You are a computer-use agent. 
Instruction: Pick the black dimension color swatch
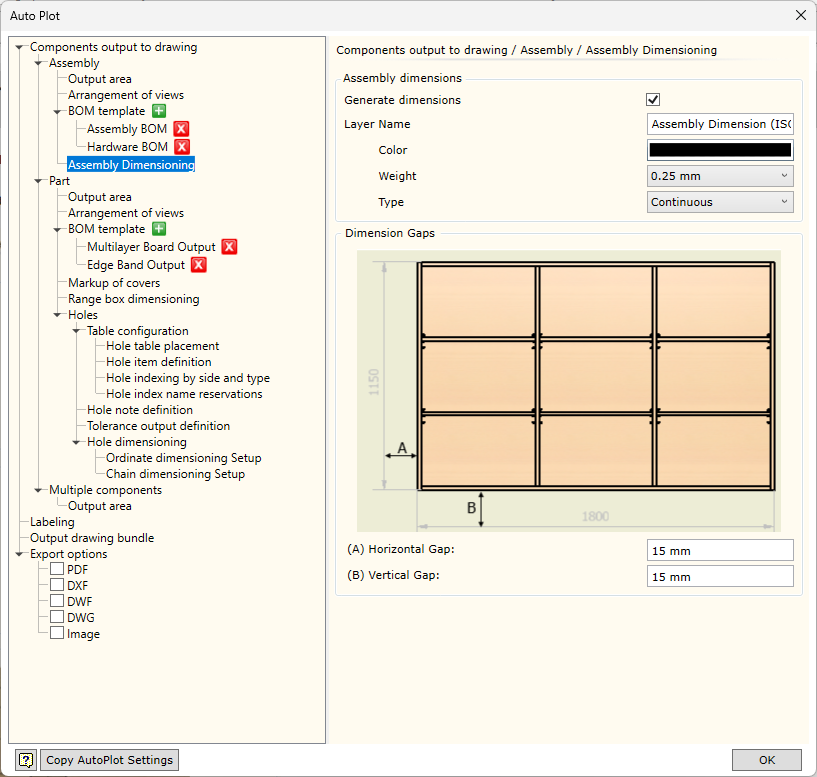click(x=720, y=150)
